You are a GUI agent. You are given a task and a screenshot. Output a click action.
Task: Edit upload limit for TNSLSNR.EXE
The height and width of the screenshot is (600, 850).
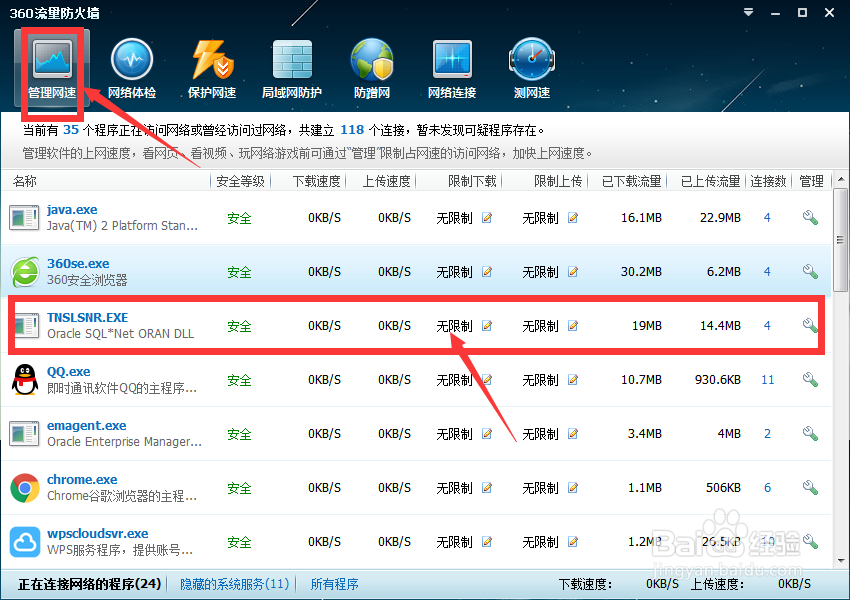(x=573, y=326)
